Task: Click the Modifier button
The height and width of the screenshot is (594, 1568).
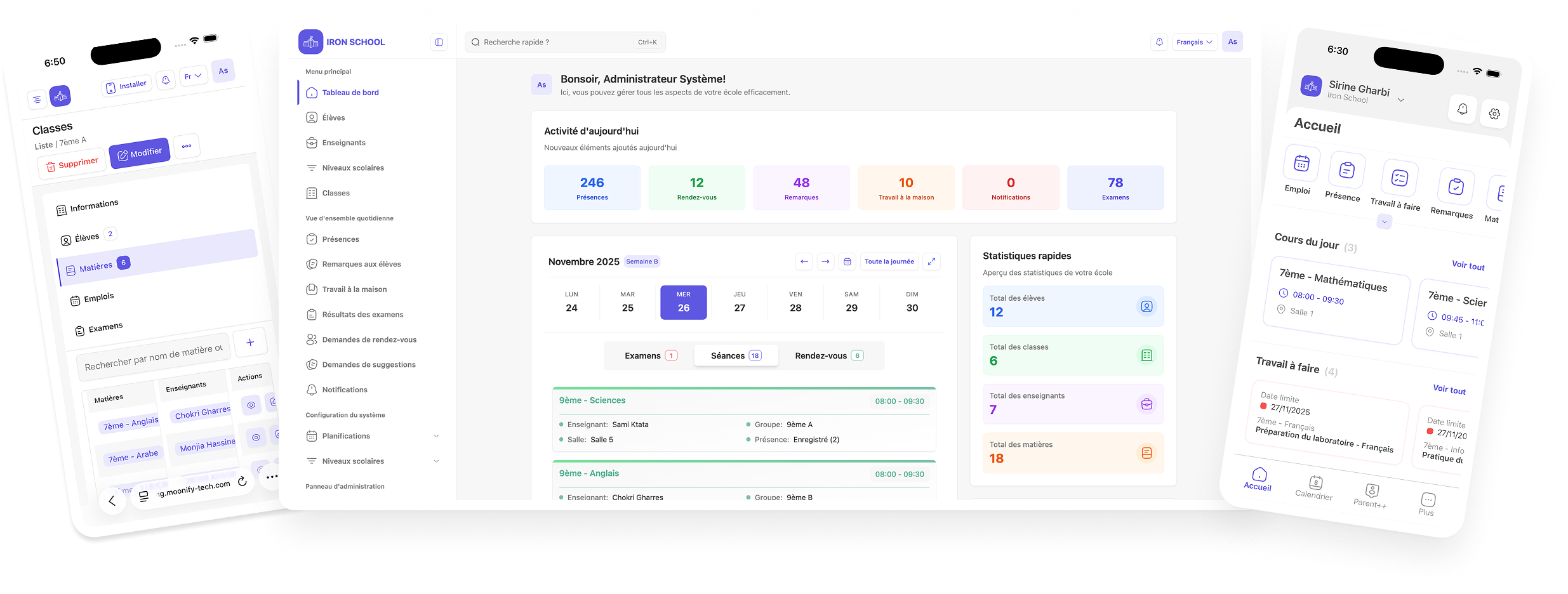Action: [140, 153]
